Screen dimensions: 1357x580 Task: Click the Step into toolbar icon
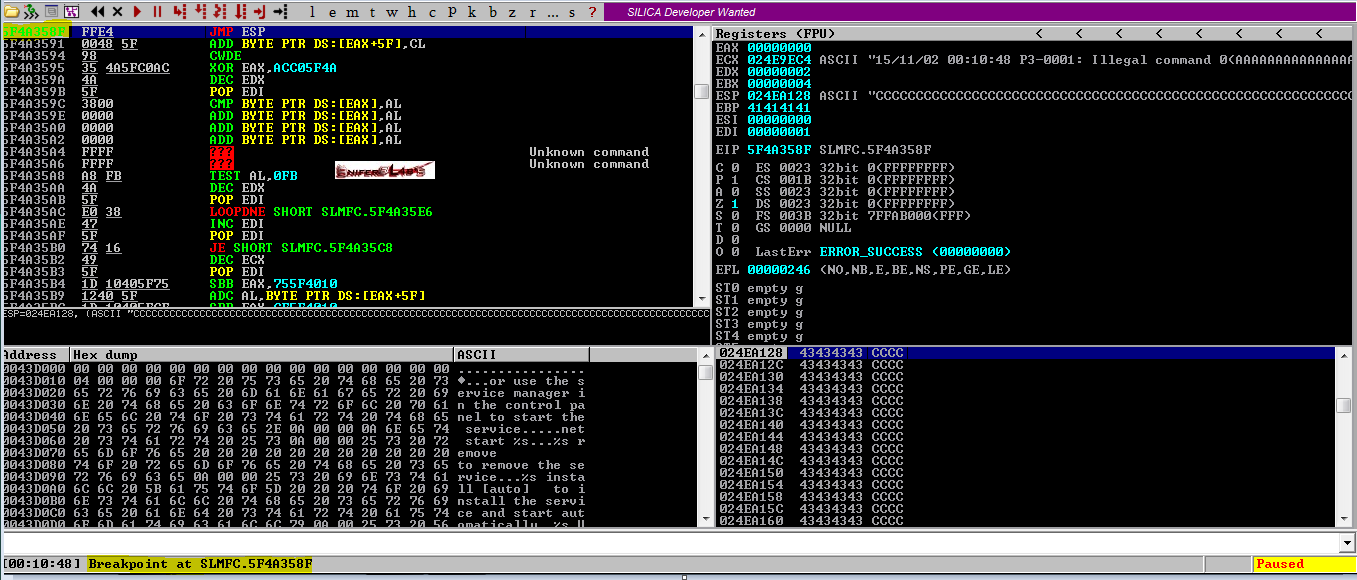tap(180, 11)
